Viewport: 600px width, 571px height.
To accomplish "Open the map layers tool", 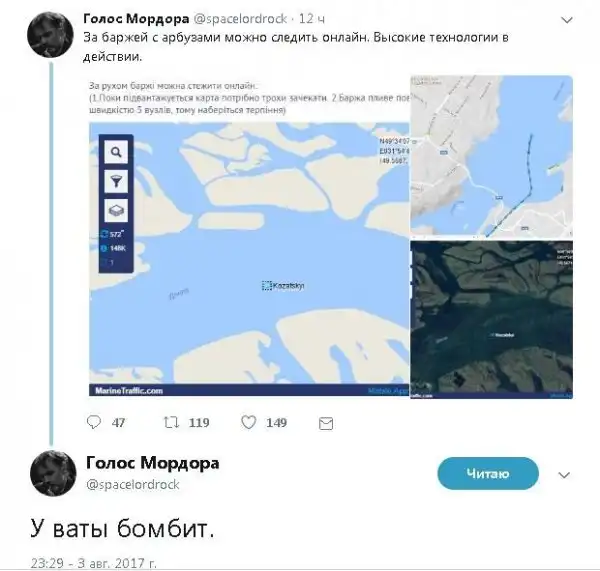I will click(116, 210).
